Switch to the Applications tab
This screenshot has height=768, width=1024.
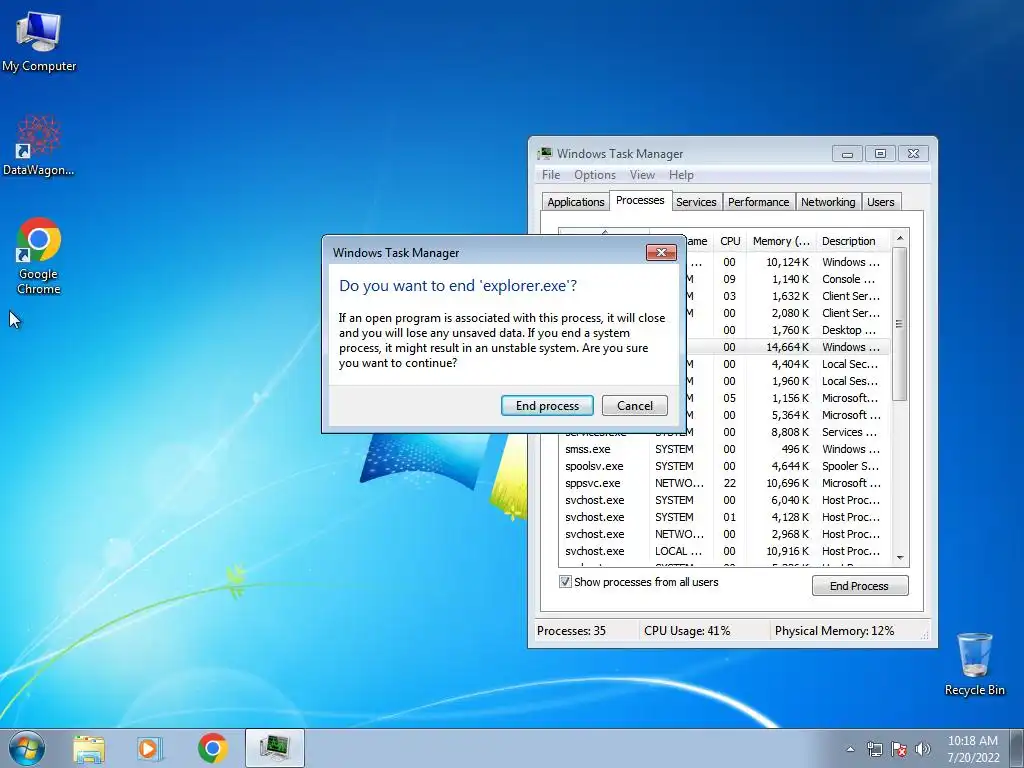click(x=575, y=202)
